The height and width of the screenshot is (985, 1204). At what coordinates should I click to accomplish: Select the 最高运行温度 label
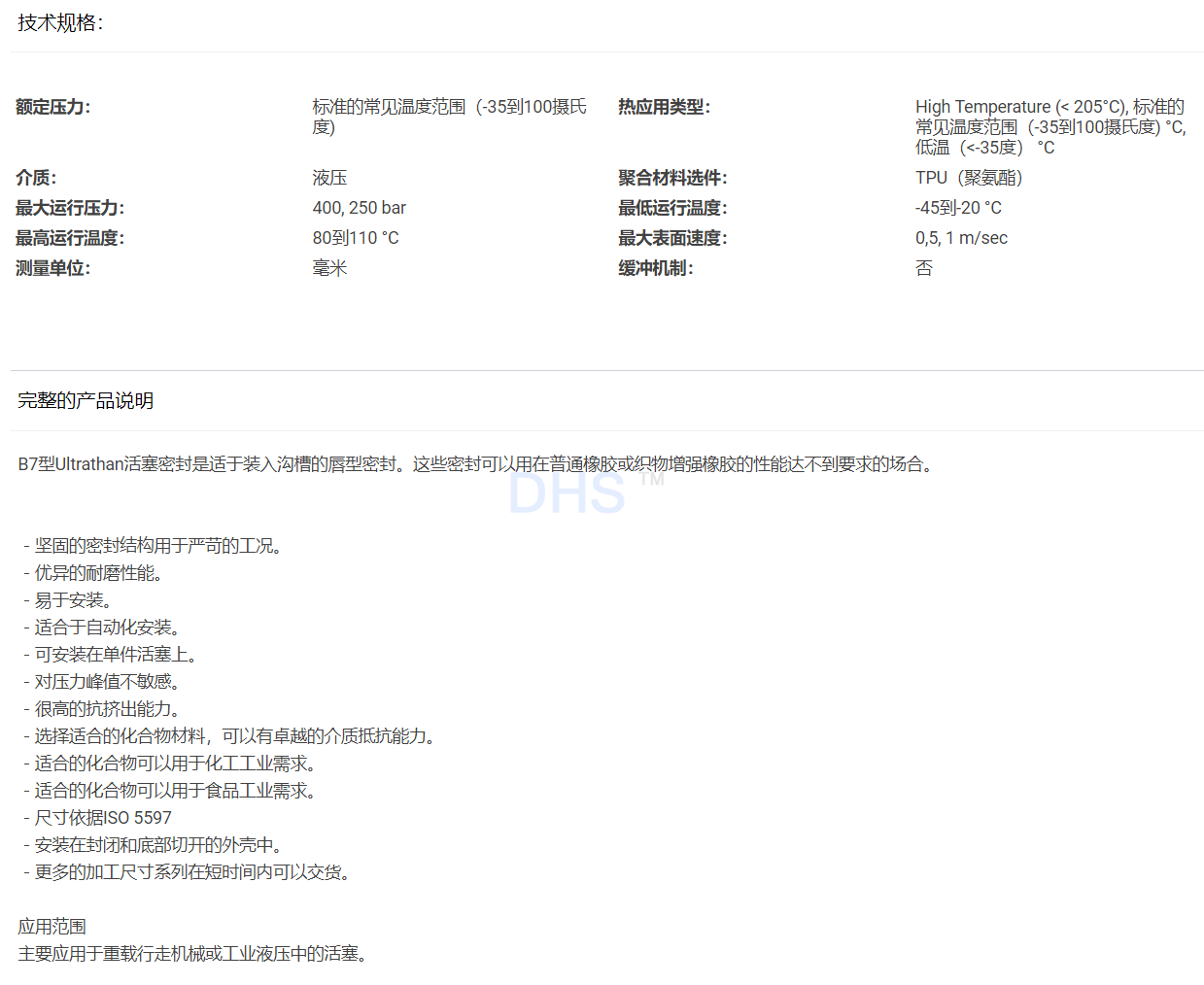click(x=70, y=238)
